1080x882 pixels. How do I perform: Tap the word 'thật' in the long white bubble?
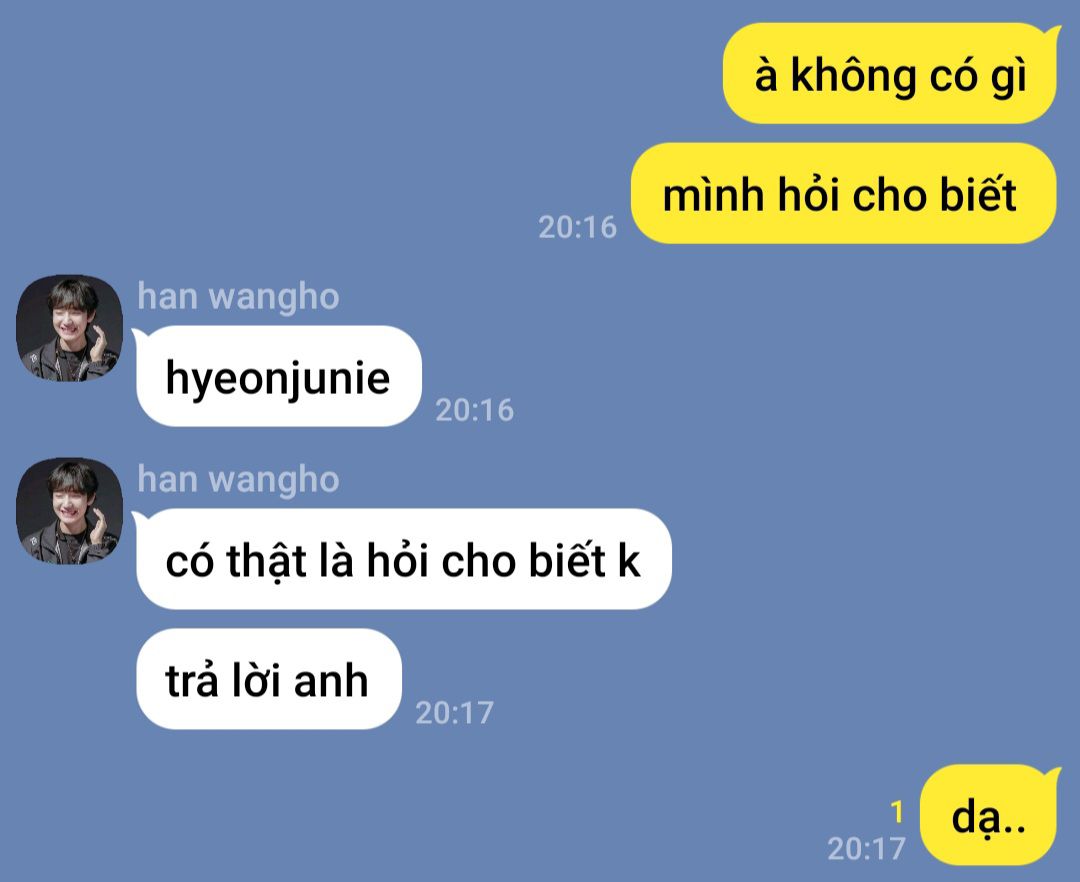pyautogui.click(x=266, y=561)
